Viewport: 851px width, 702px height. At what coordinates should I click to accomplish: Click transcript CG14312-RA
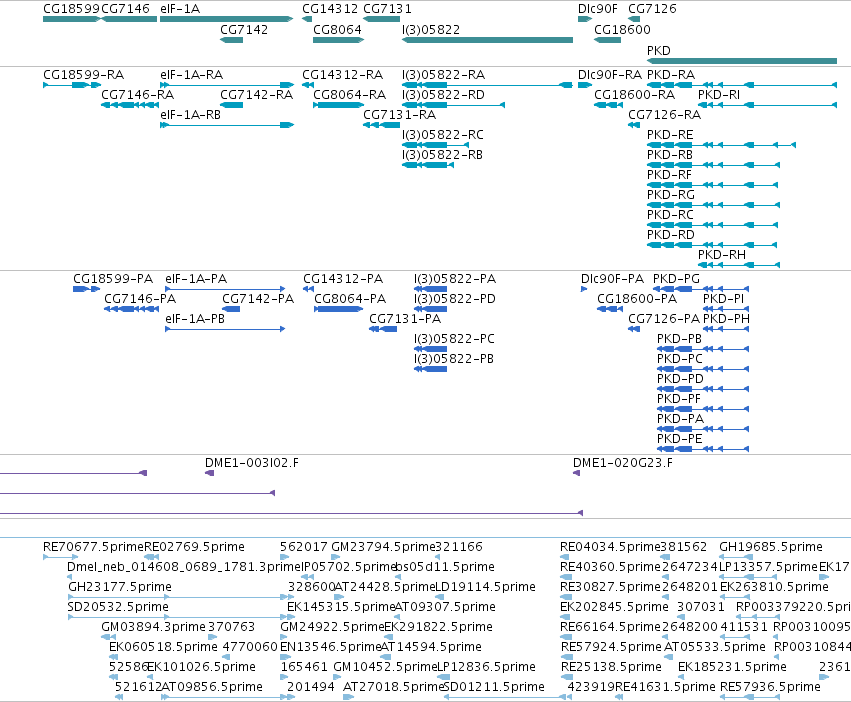point(342,74)
